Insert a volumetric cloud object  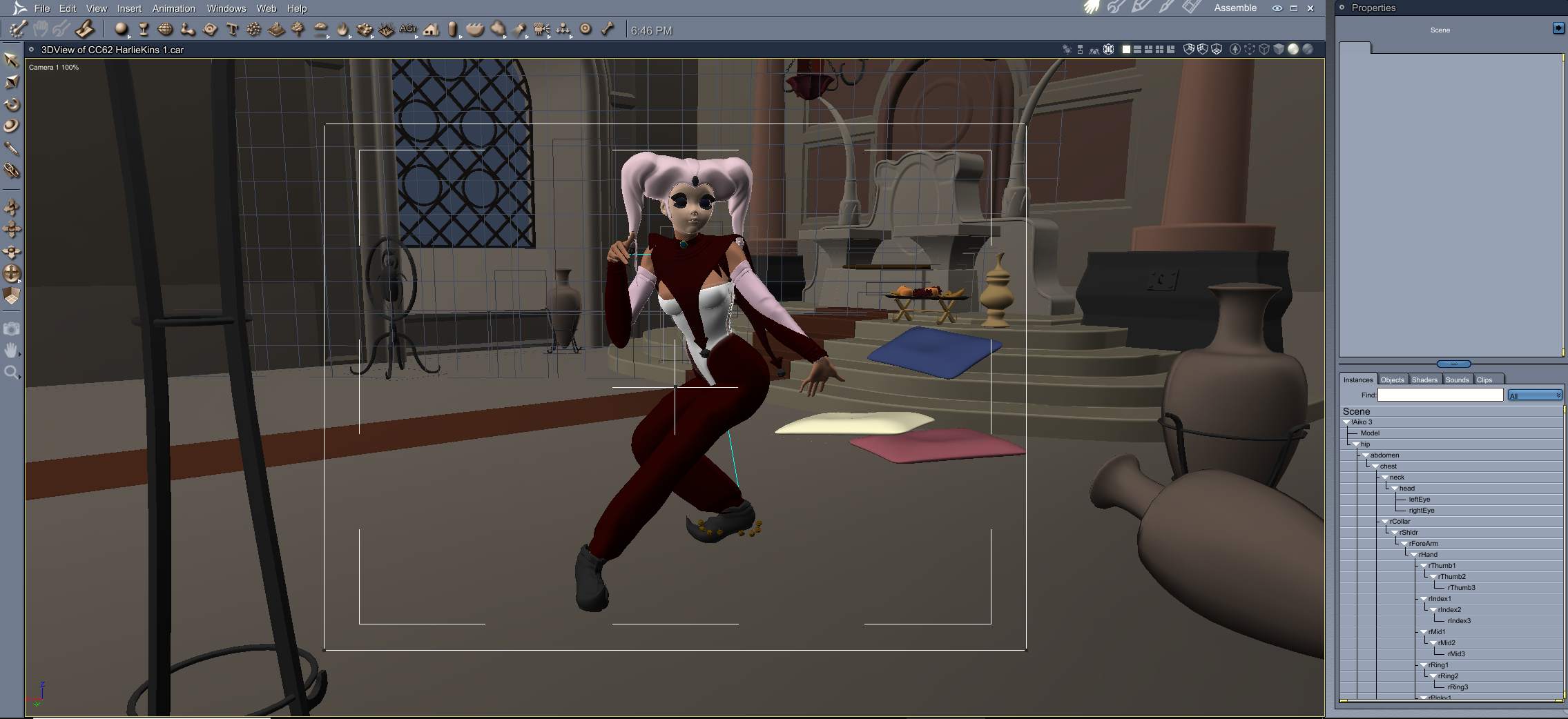pos(320,29)
